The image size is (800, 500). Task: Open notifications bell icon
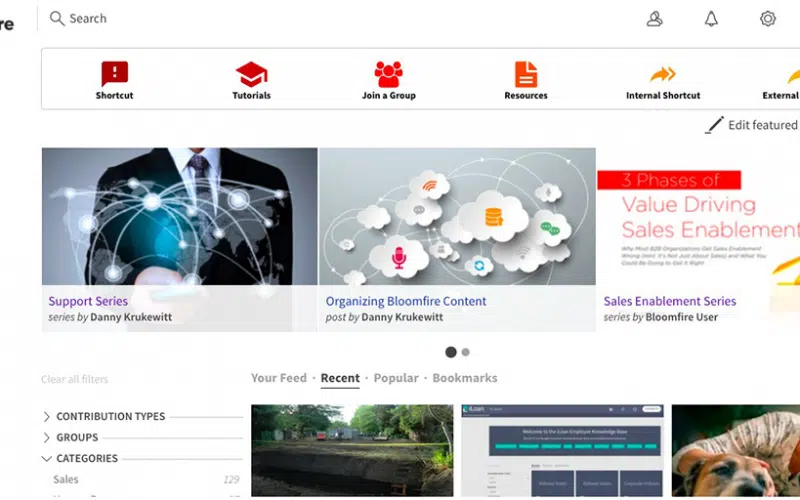pos(711,19)
